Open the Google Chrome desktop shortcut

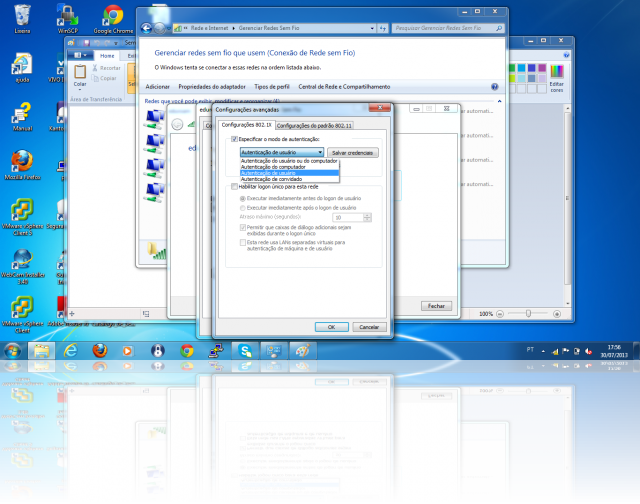(113, 19)
